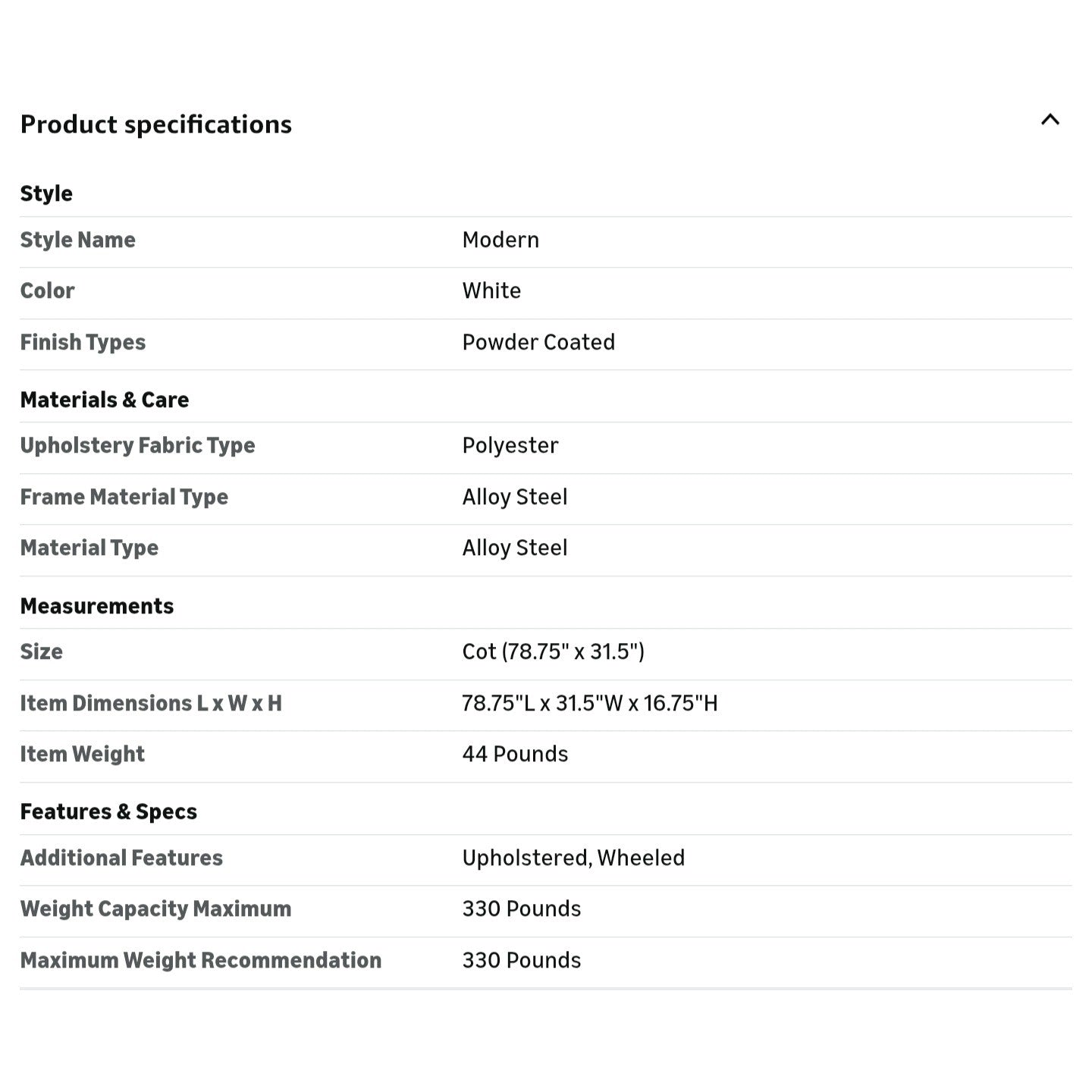Screen dimensions: 1092x1092
Task: Click the 78.75"L x 31.5"W x 16.75"H value
Action: point(590,704)
